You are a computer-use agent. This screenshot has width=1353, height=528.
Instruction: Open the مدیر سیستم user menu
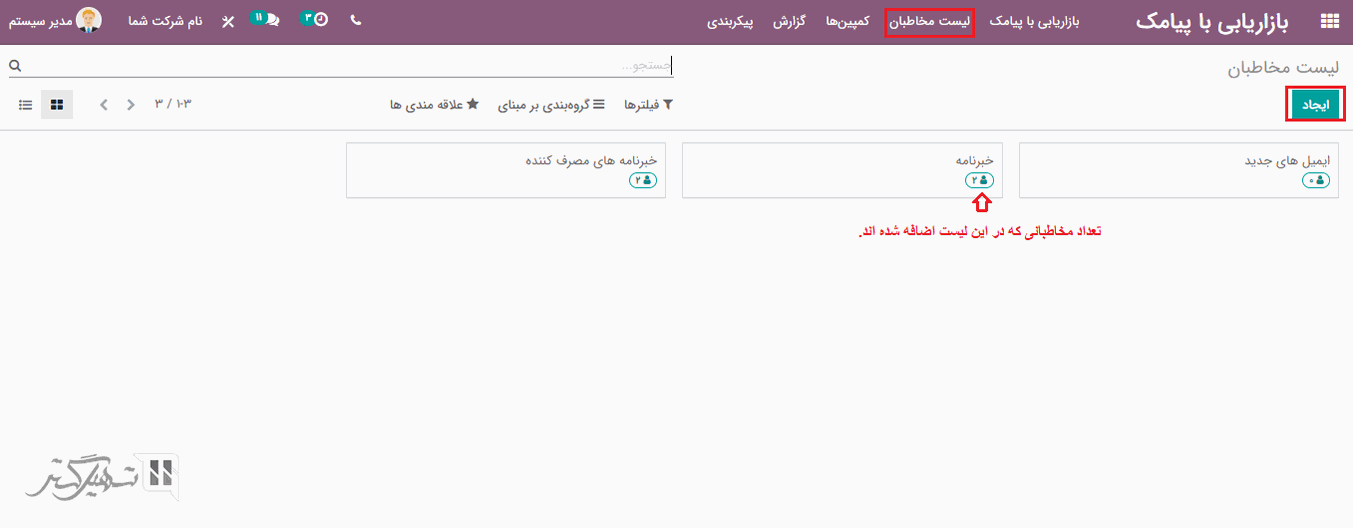(x=55, y=21)
